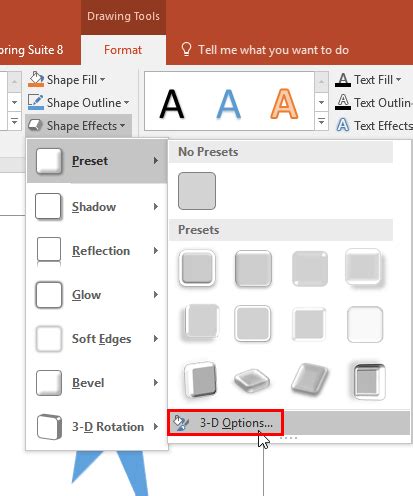Expand the WordArt styles gallery More arrow
Screen dimensions: 413x496
pyautogui.click(x=321, y=121)
